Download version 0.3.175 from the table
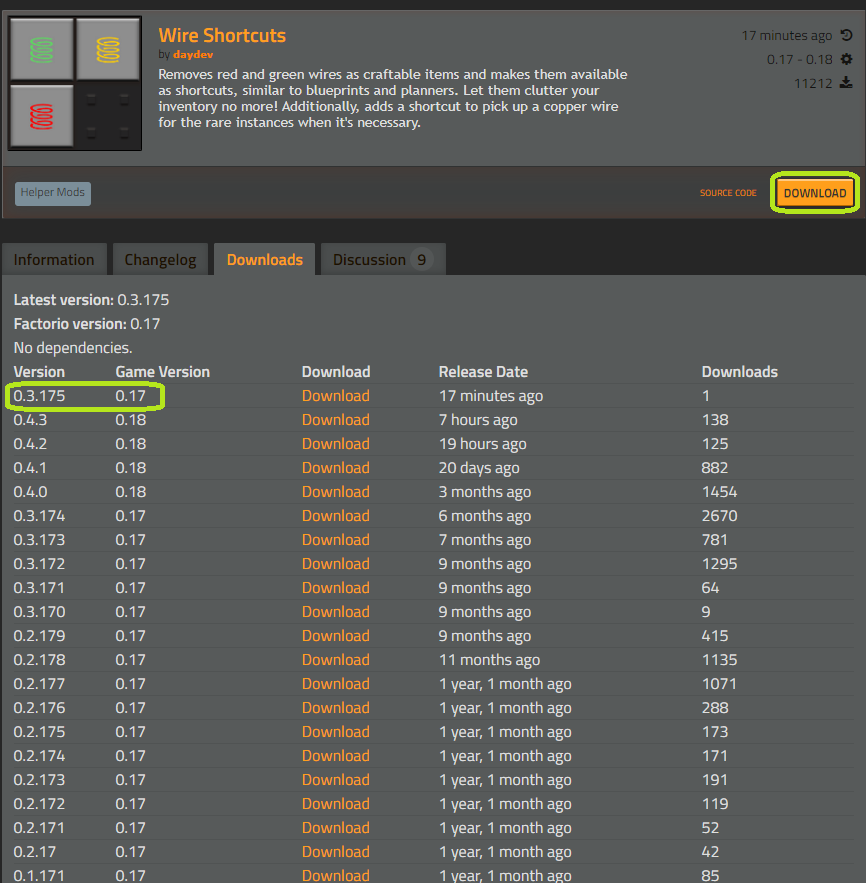 pyautogui.click(x=335, y=396)
